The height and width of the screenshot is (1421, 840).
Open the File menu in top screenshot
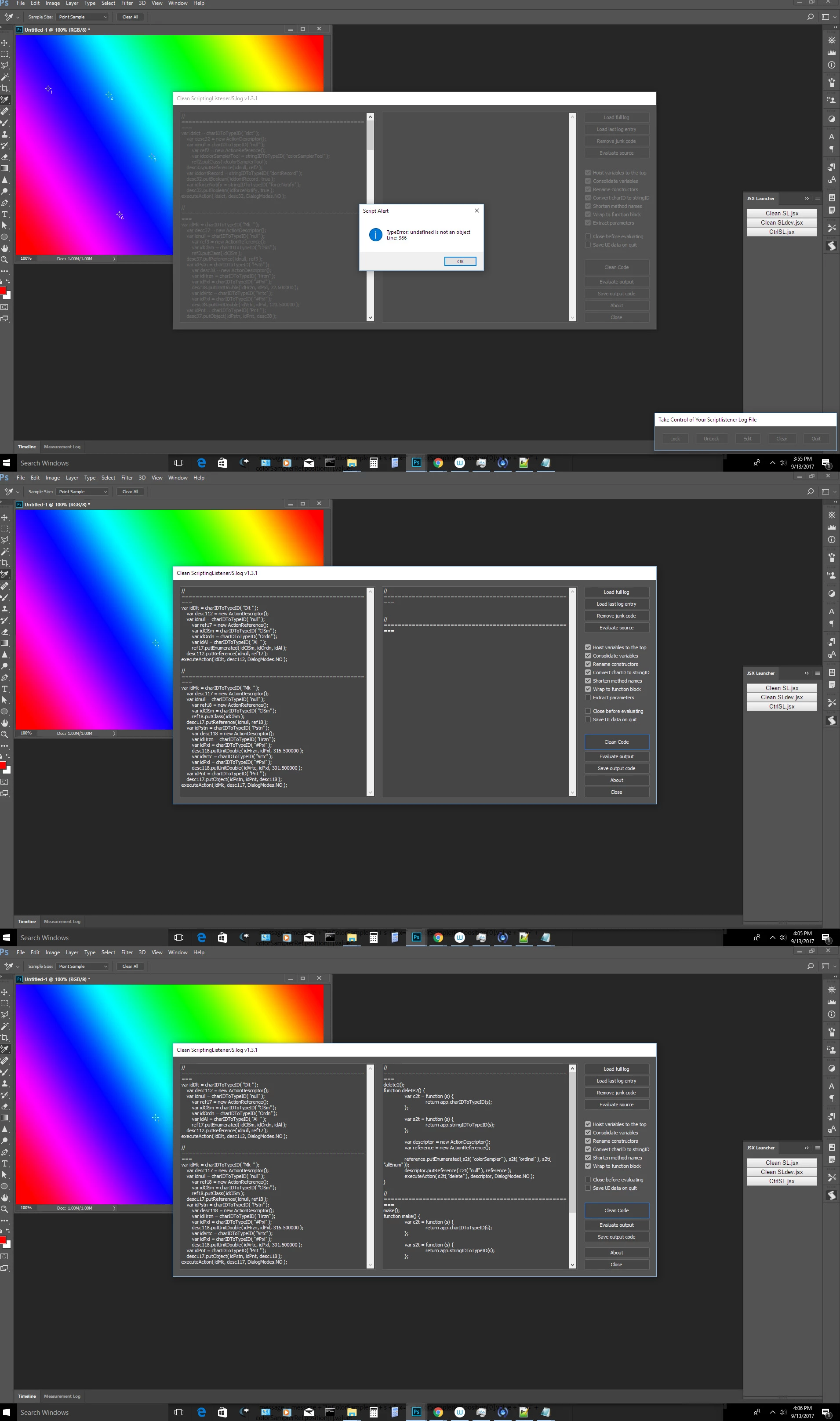click(x=20, y=4)
